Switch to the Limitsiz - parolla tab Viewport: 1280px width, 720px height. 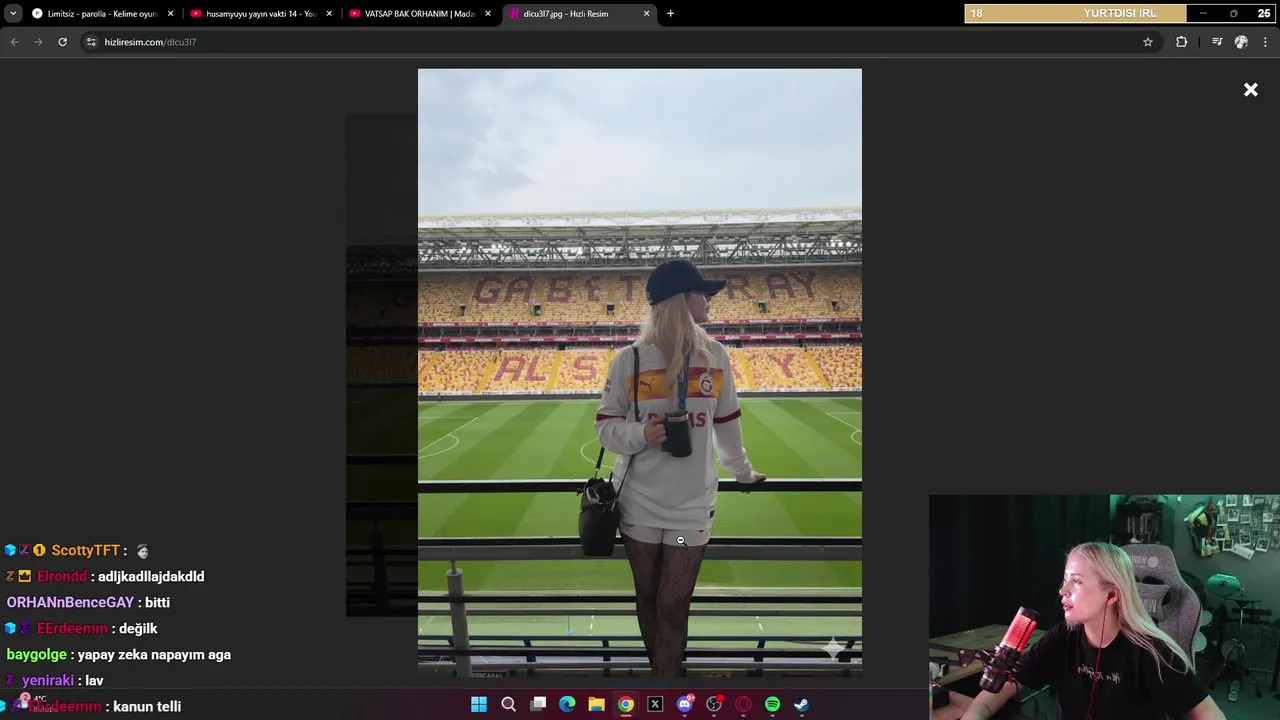(x=103, y=14)
